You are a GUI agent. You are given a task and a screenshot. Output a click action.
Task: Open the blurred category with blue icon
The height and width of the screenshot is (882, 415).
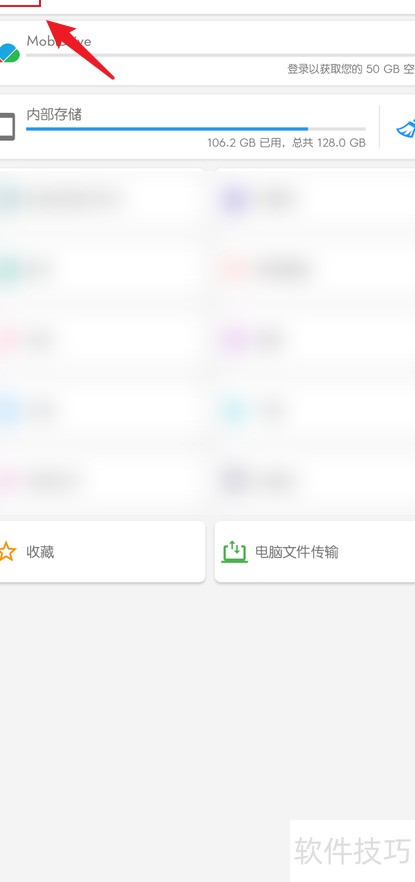tap(102, 411)
